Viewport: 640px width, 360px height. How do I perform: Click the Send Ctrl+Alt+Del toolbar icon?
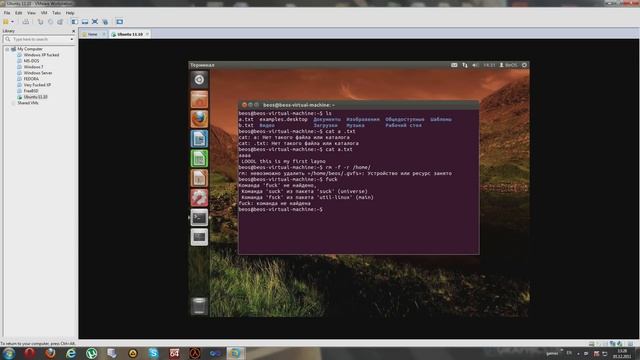(26, 22)
